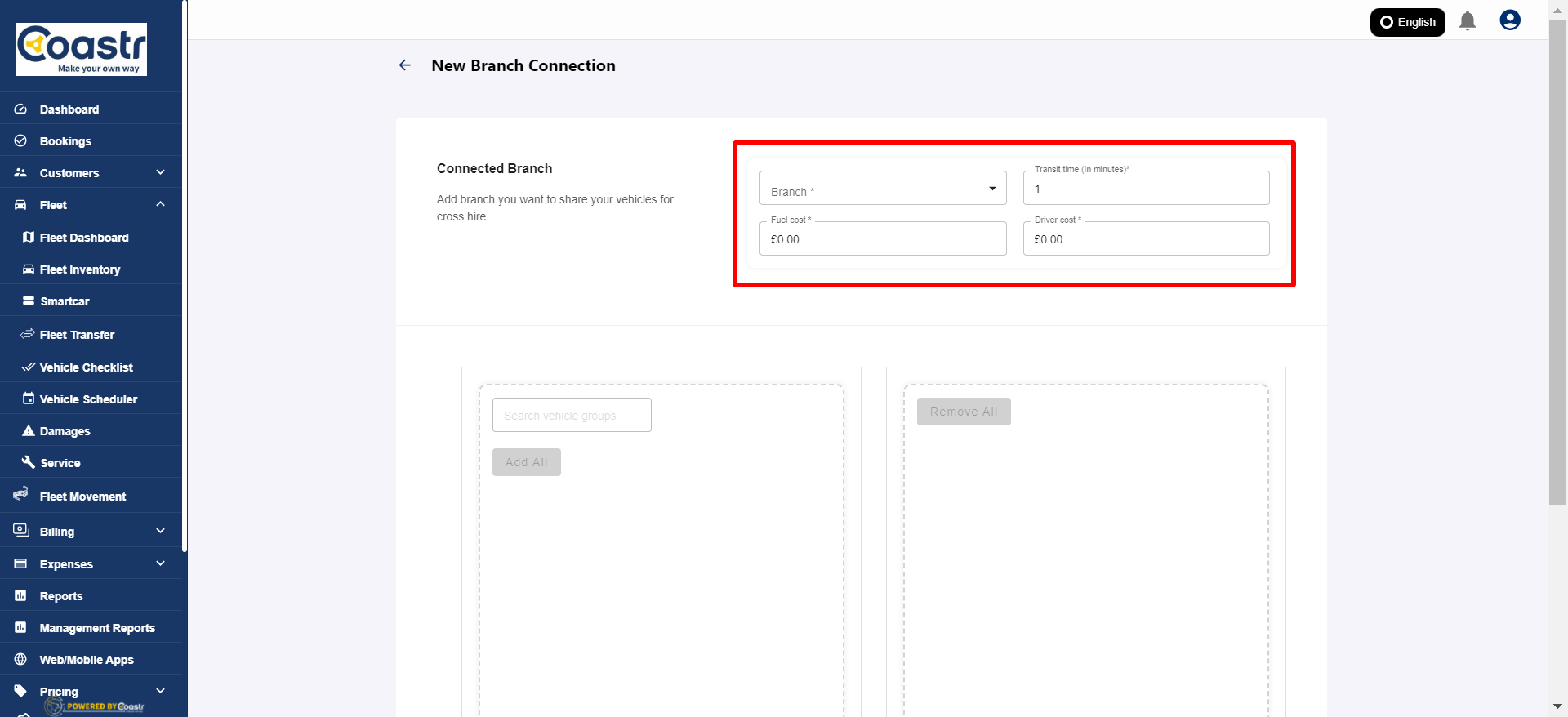
Task: Go to Vehicle Scheduler
Action: [x=88, y=399]
